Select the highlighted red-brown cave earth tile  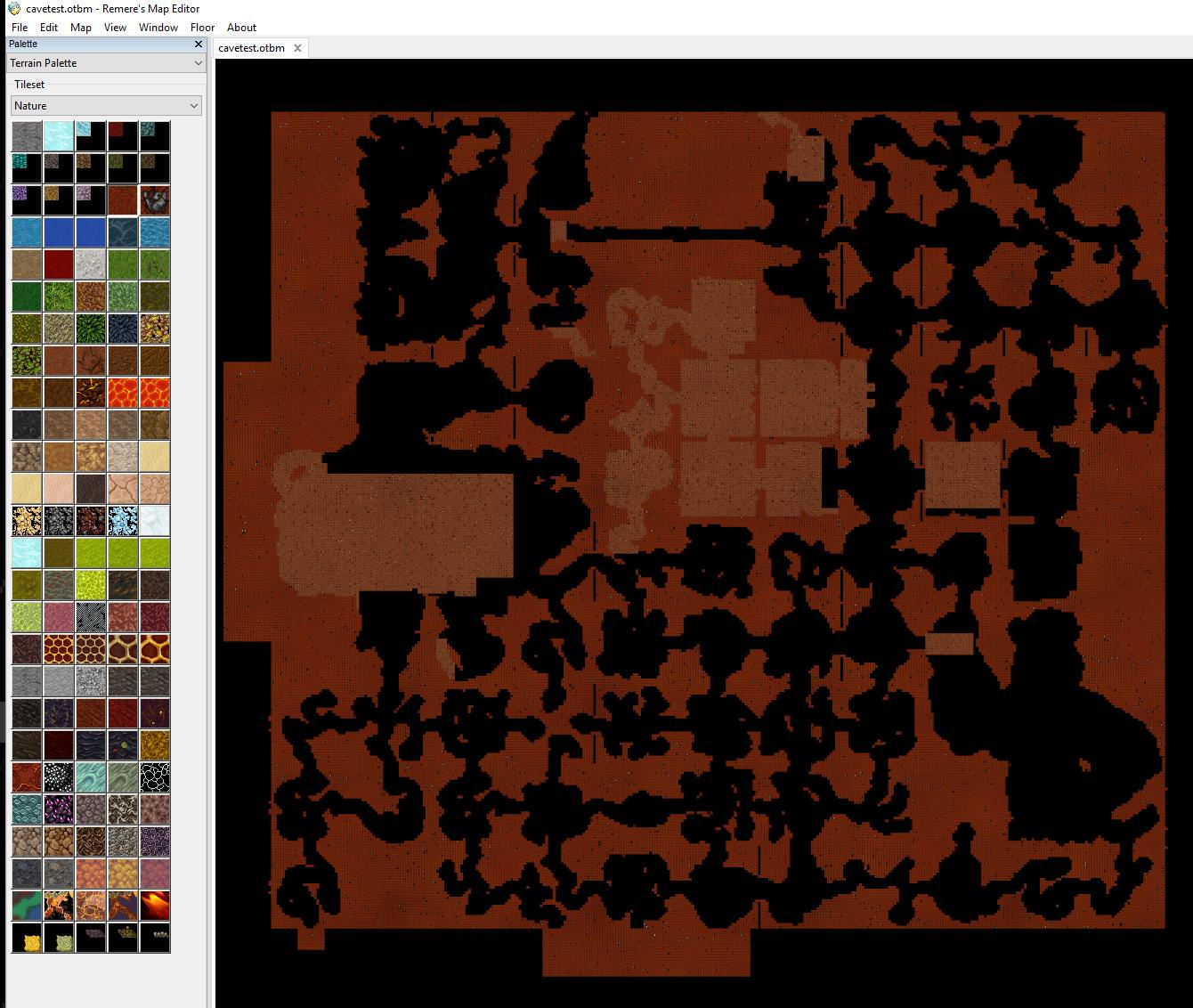[123, 200]
